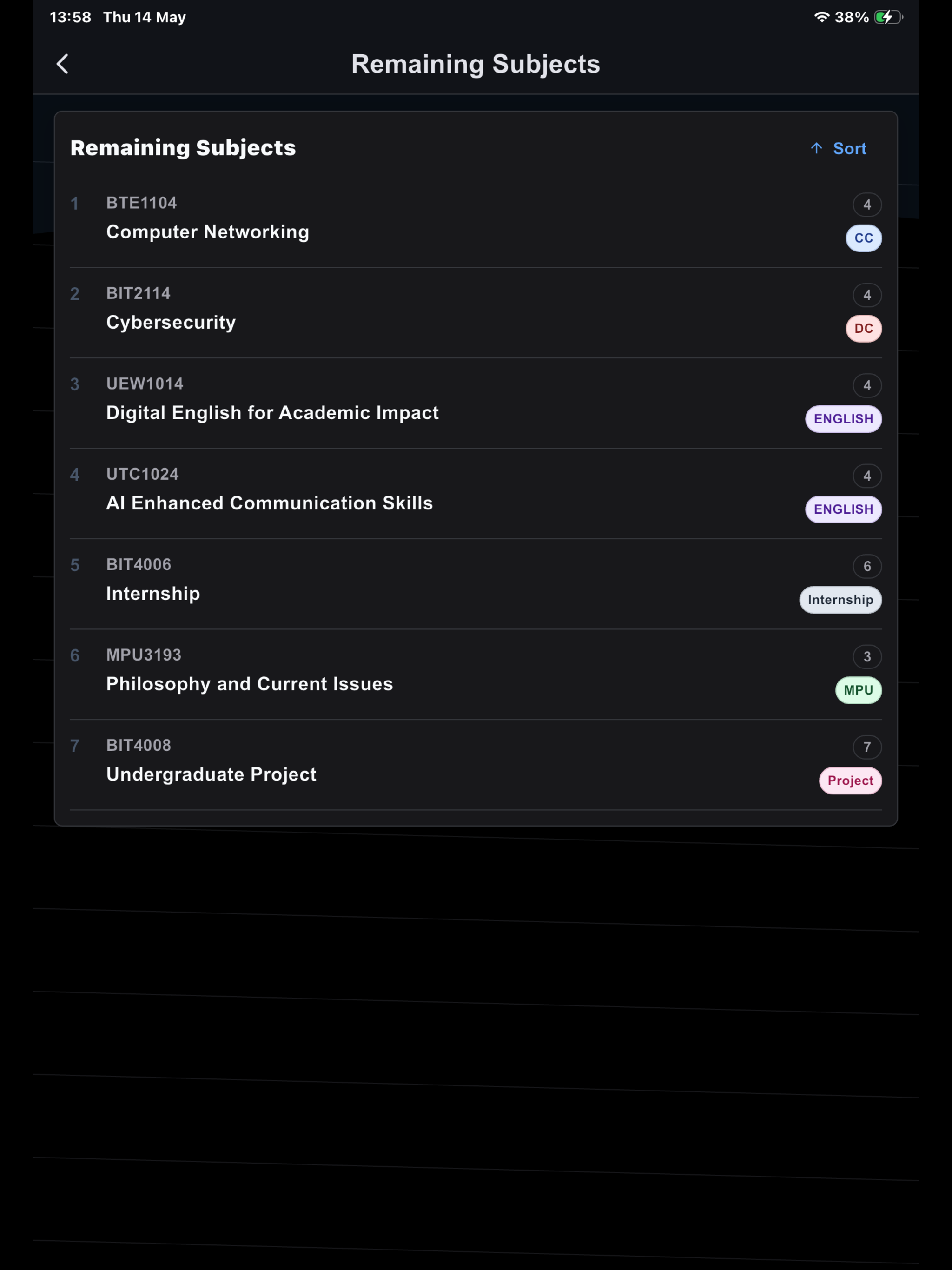Tap the pink Project badge
The width and height of the screenshot is (952, 1270).
pos(850,780)
